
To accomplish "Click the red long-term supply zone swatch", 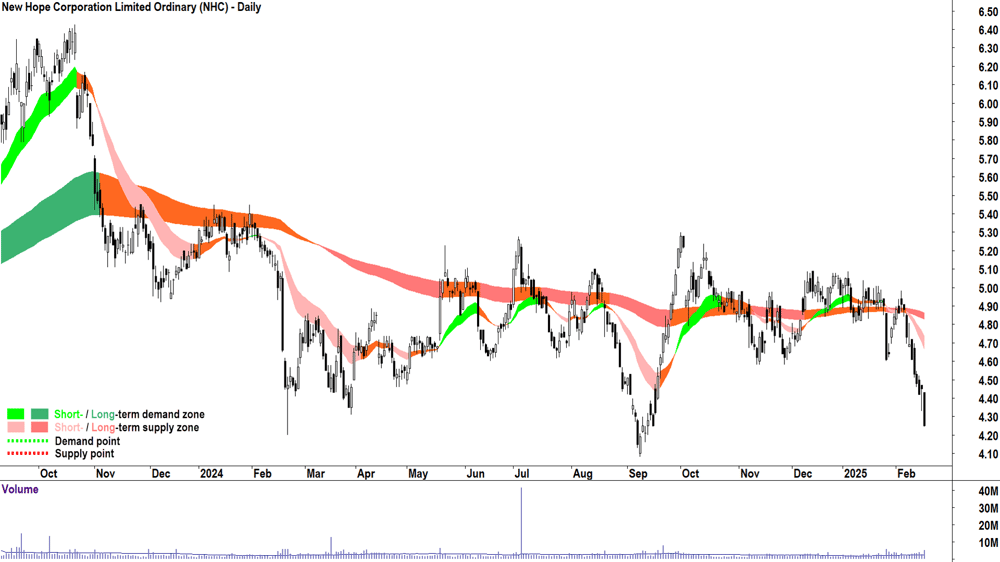I will pos(40,427).
